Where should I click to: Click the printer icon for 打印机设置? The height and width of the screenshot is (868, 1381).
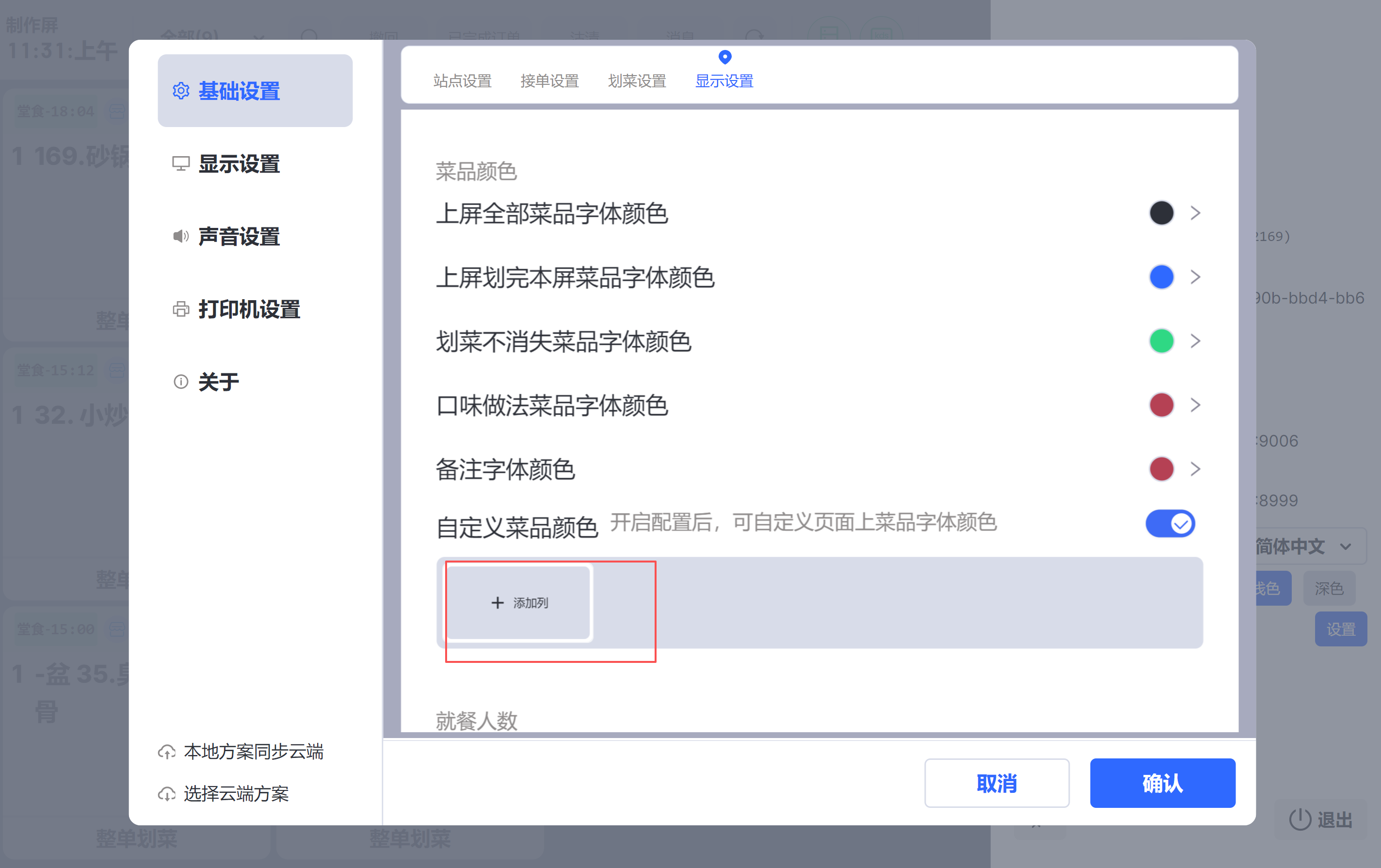[x=181, y=309]
